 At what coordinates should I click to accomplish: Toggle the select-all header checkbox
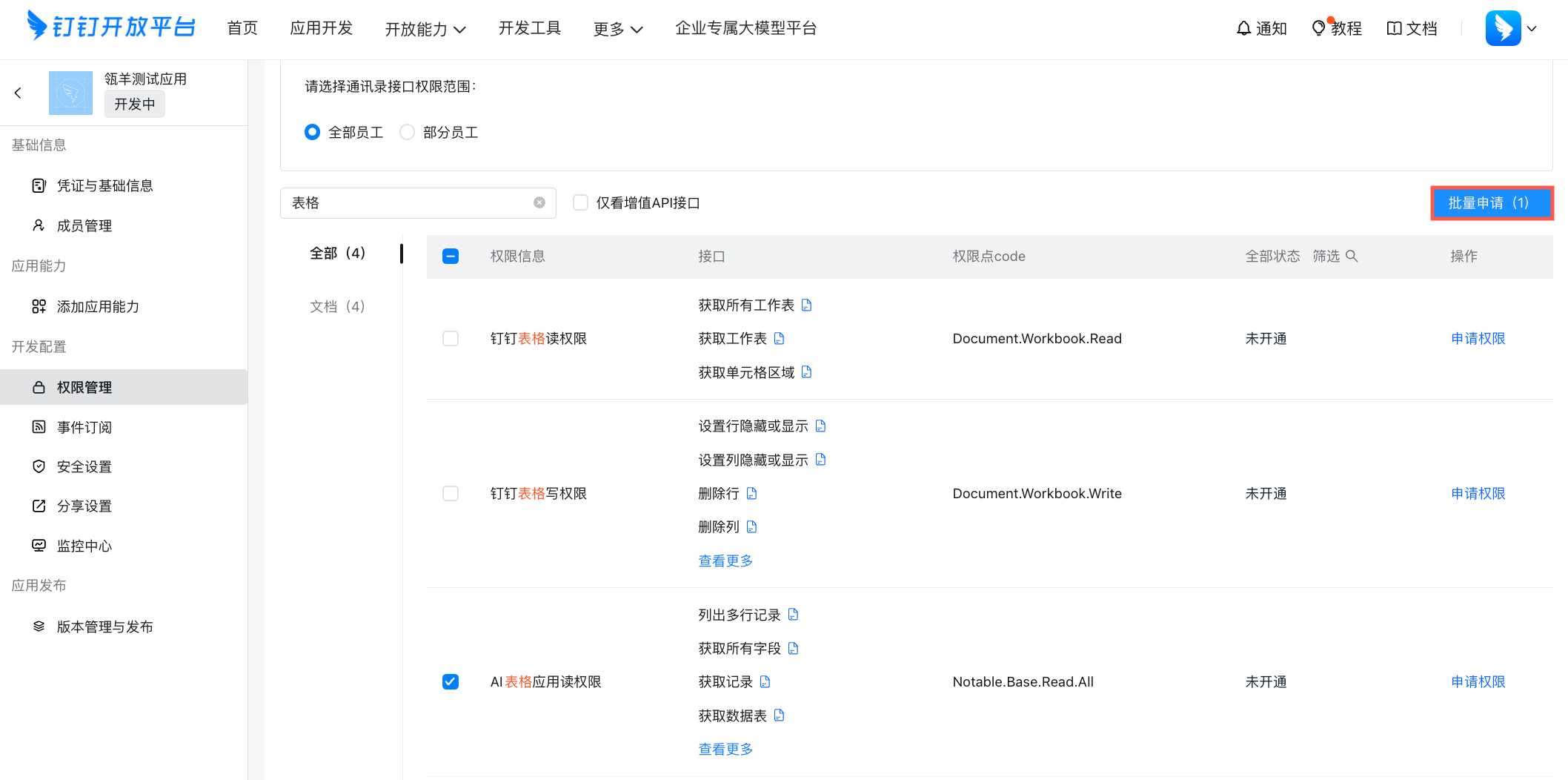pyautogui.click(x=451, y=257)
